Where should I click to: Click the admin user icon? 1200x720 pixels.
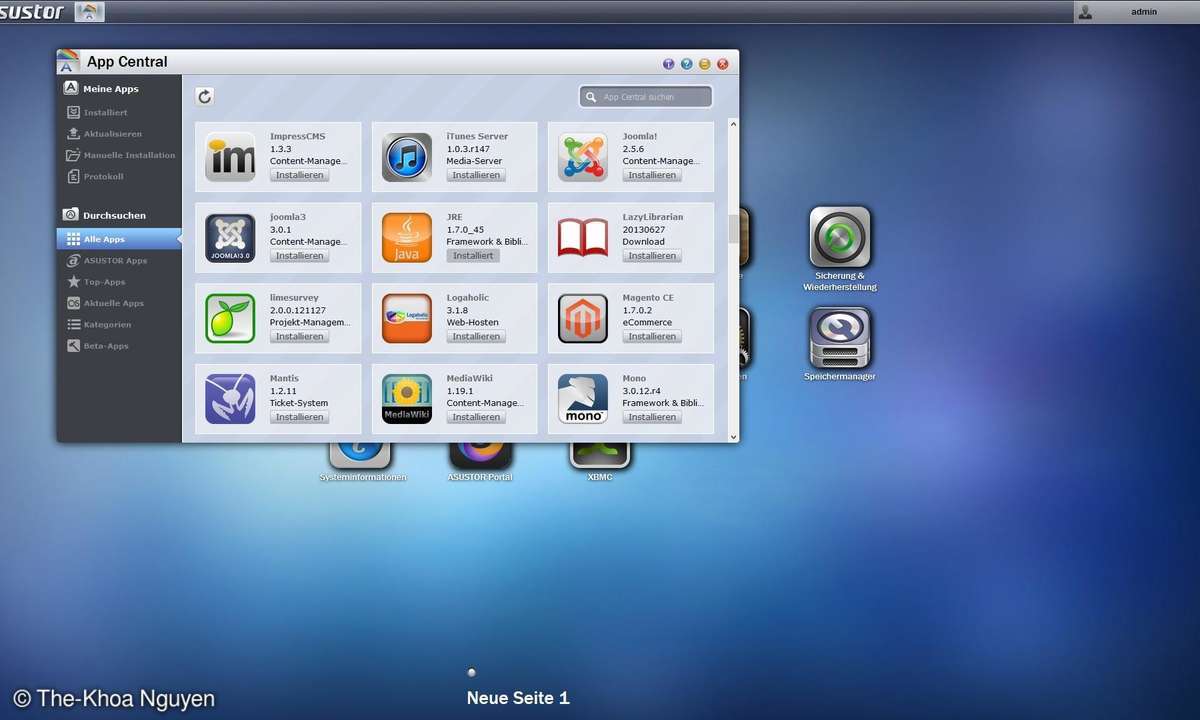(1085, 12)
